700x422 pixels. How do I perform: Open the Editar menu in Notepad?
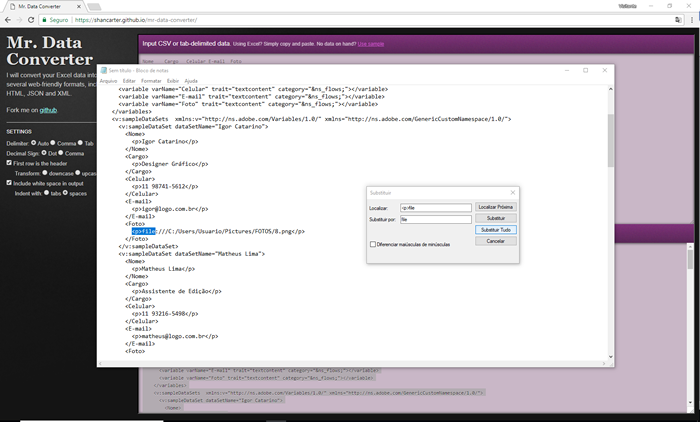pyautogui.click(x=129, y=81)
